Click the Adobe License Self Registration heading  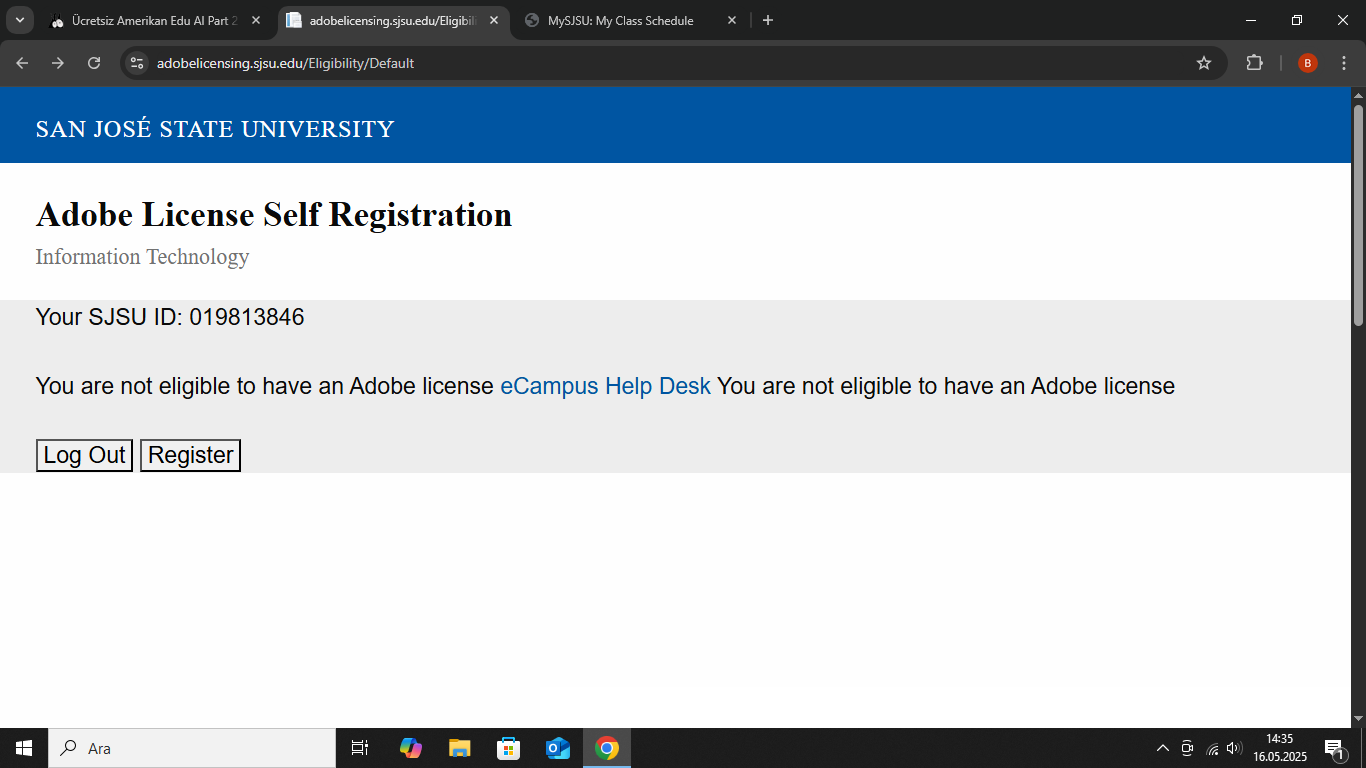coord(274,215)
